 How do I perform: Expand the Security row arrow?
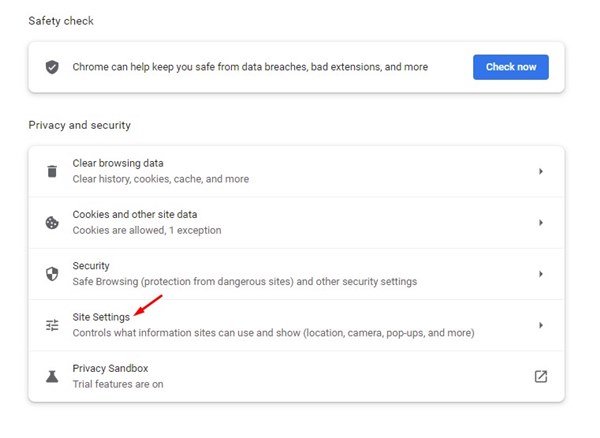pos(541,274)
